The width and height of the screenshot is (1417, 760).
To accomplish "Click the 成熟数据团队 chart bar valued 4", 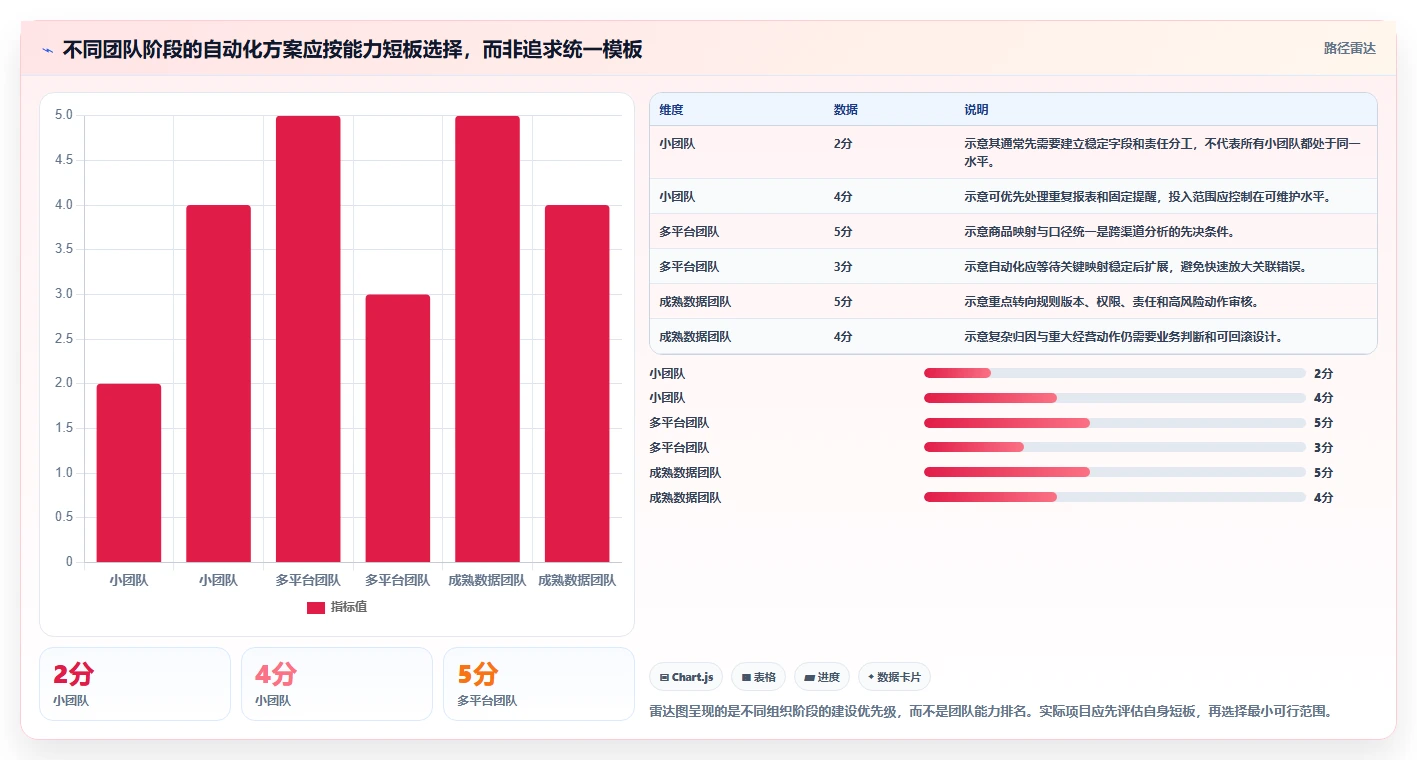I will [x=577, y=384].
